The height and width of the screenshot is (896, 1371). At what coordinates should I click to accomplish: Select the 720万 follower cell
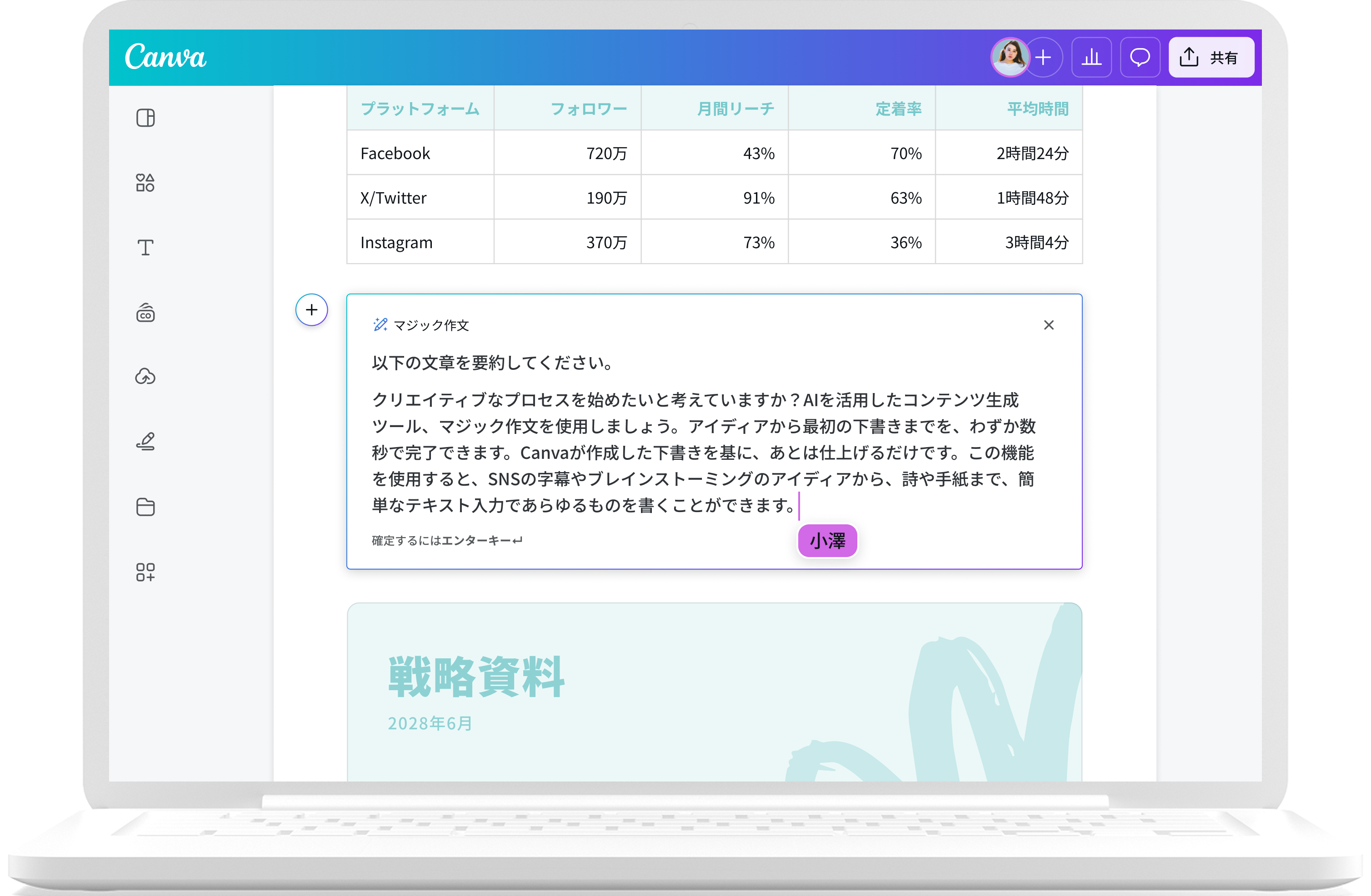567,153
